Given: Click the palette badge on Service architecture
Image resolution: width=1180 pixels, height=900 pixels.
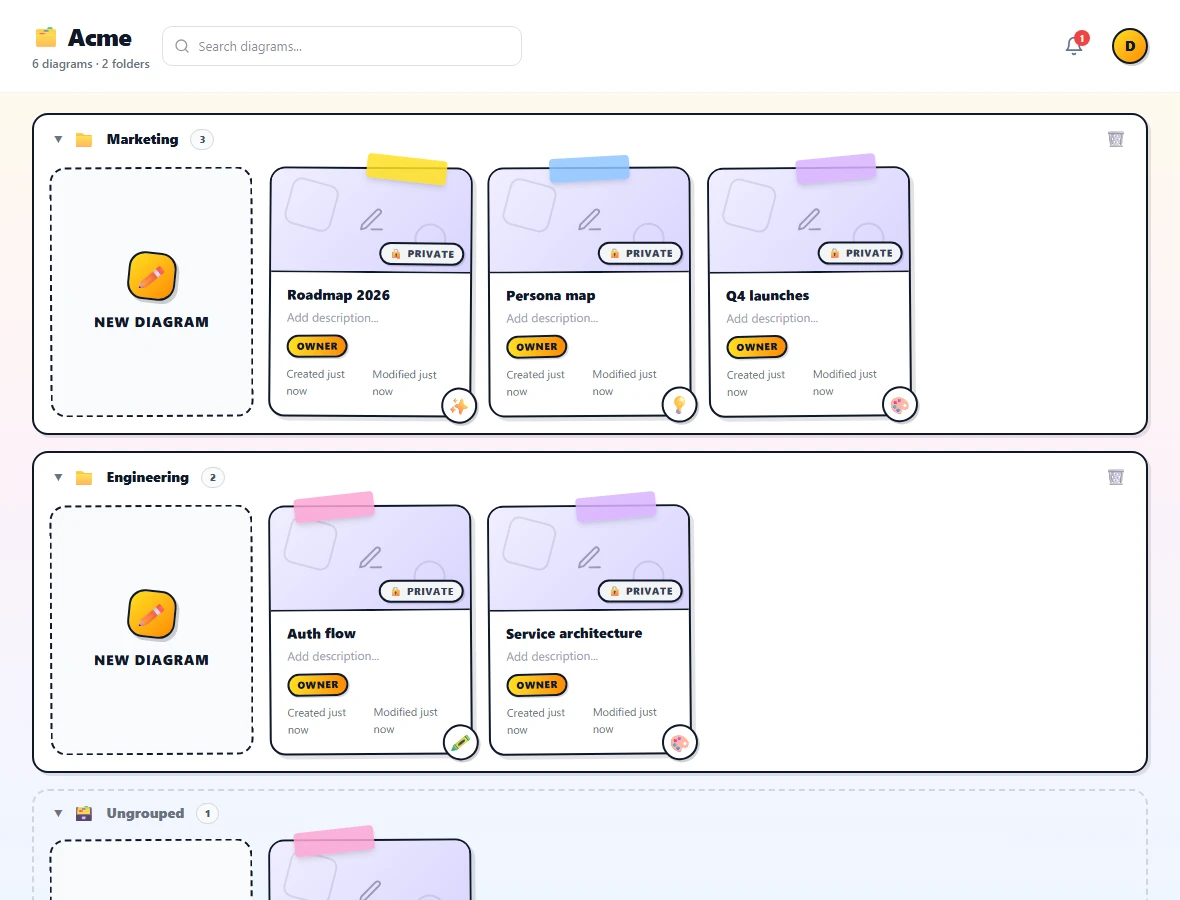Looking at the screenshot, I should coord(680,743).
